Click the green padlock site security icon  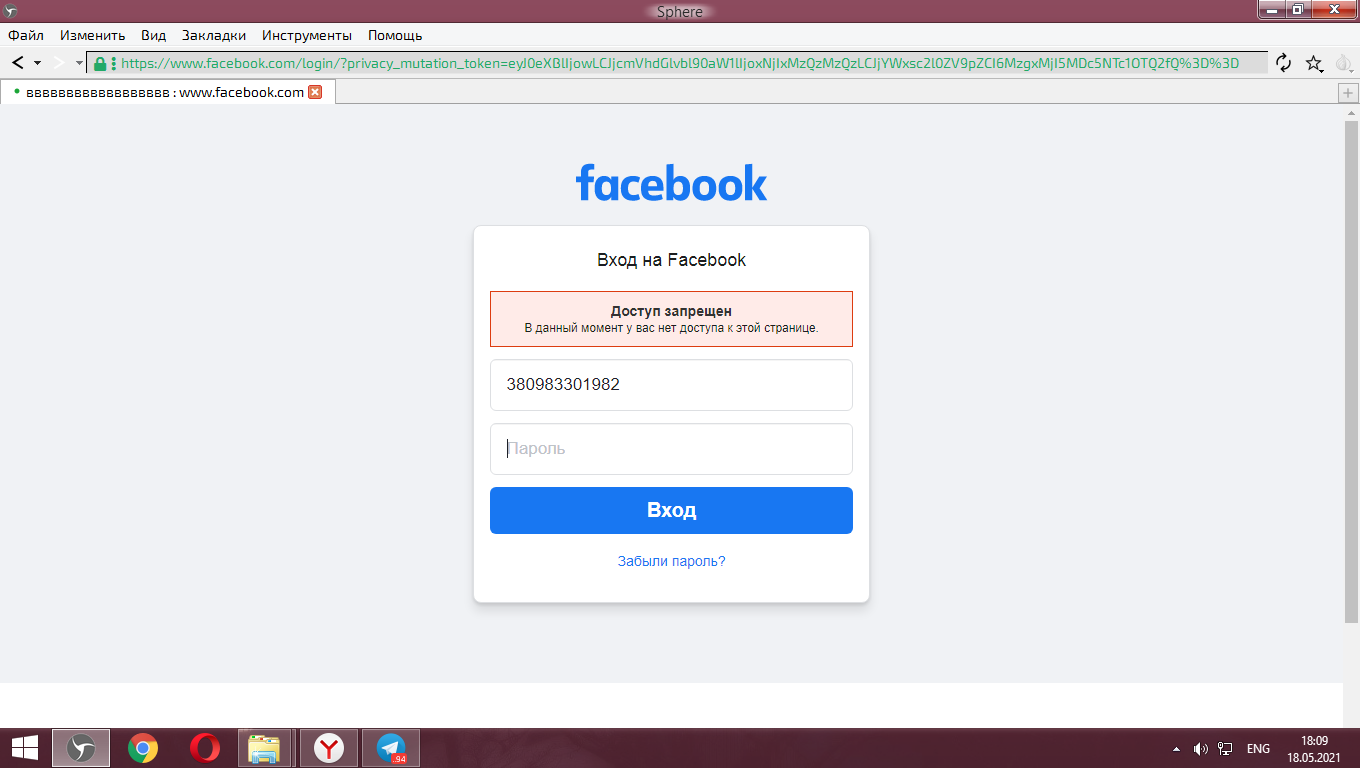point(100,63)
